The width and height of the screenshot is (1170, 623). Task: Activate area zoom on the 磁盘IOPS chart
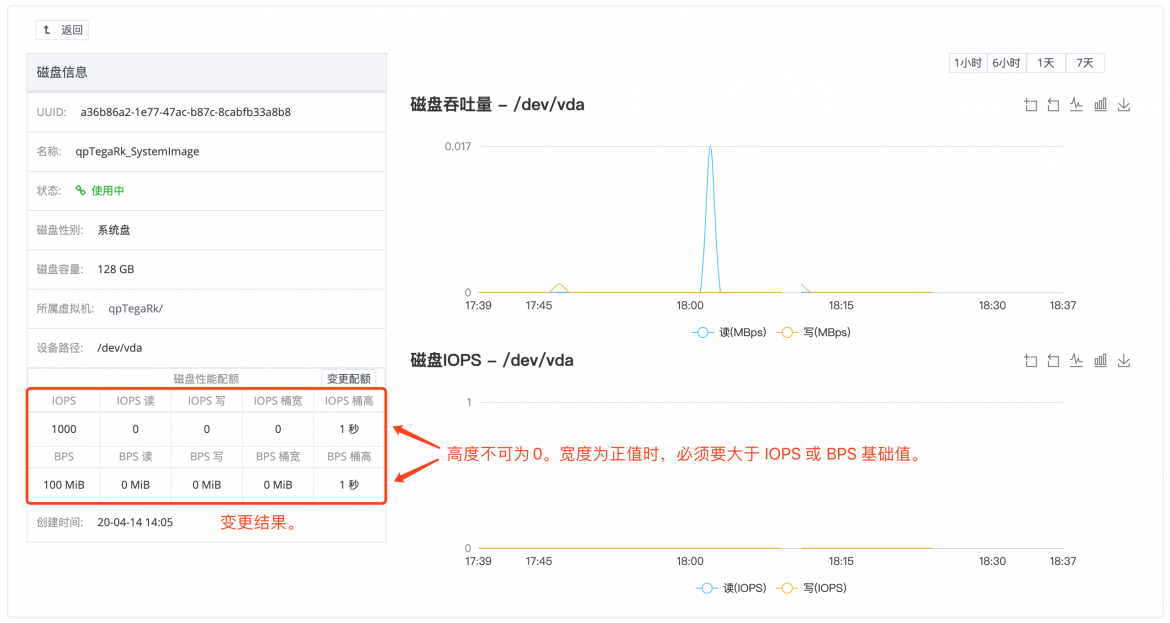[x=1030, y=361]
